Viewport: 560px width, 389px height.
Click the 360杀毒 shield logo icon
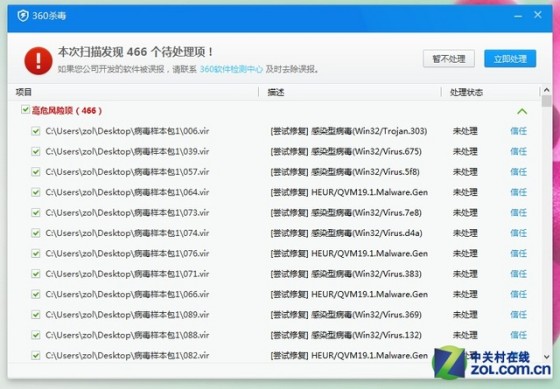pos(23,16)
